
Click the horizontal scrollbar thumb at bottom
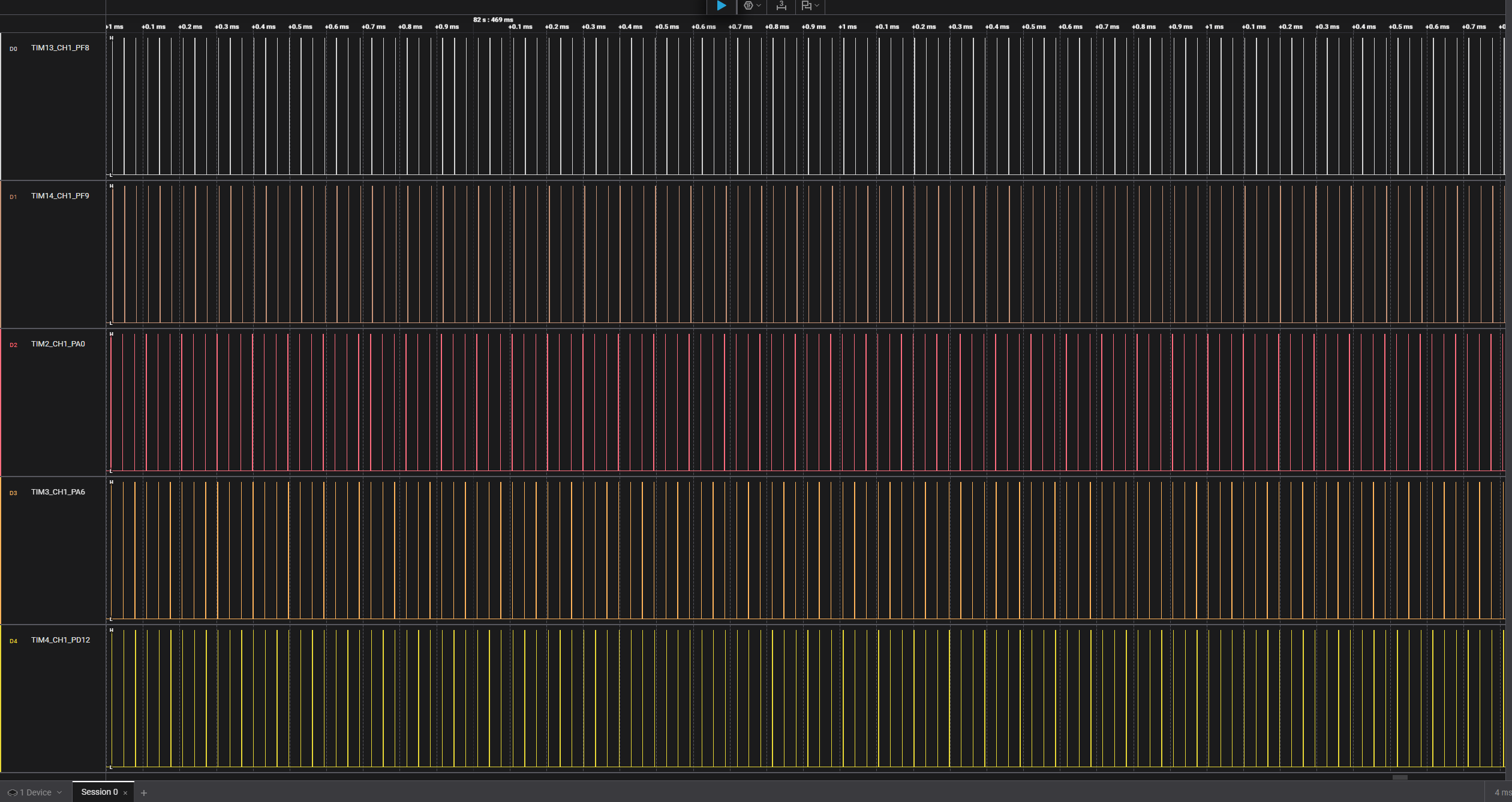pyautogui.click(x=1399, y=777)
